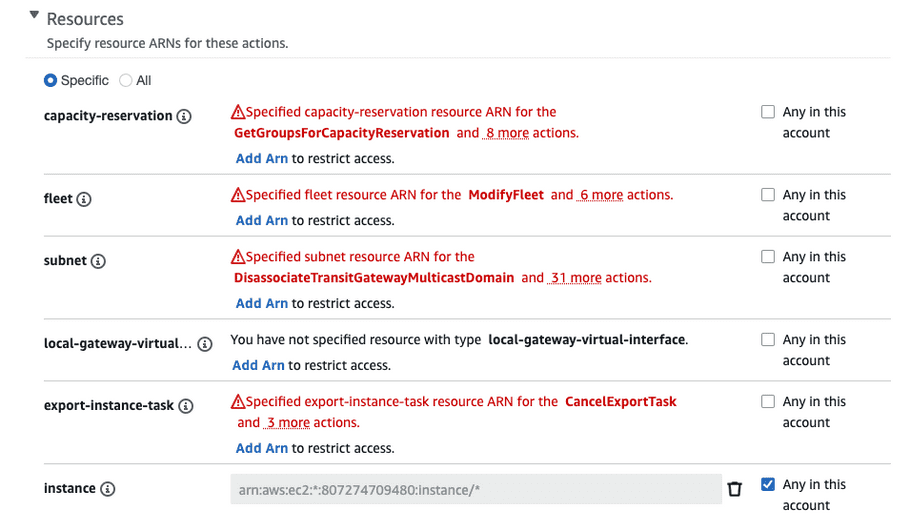This screenshot has height=515, width=910.
Task: Click the instance ARN input field
Action: [x=476, y=489]
